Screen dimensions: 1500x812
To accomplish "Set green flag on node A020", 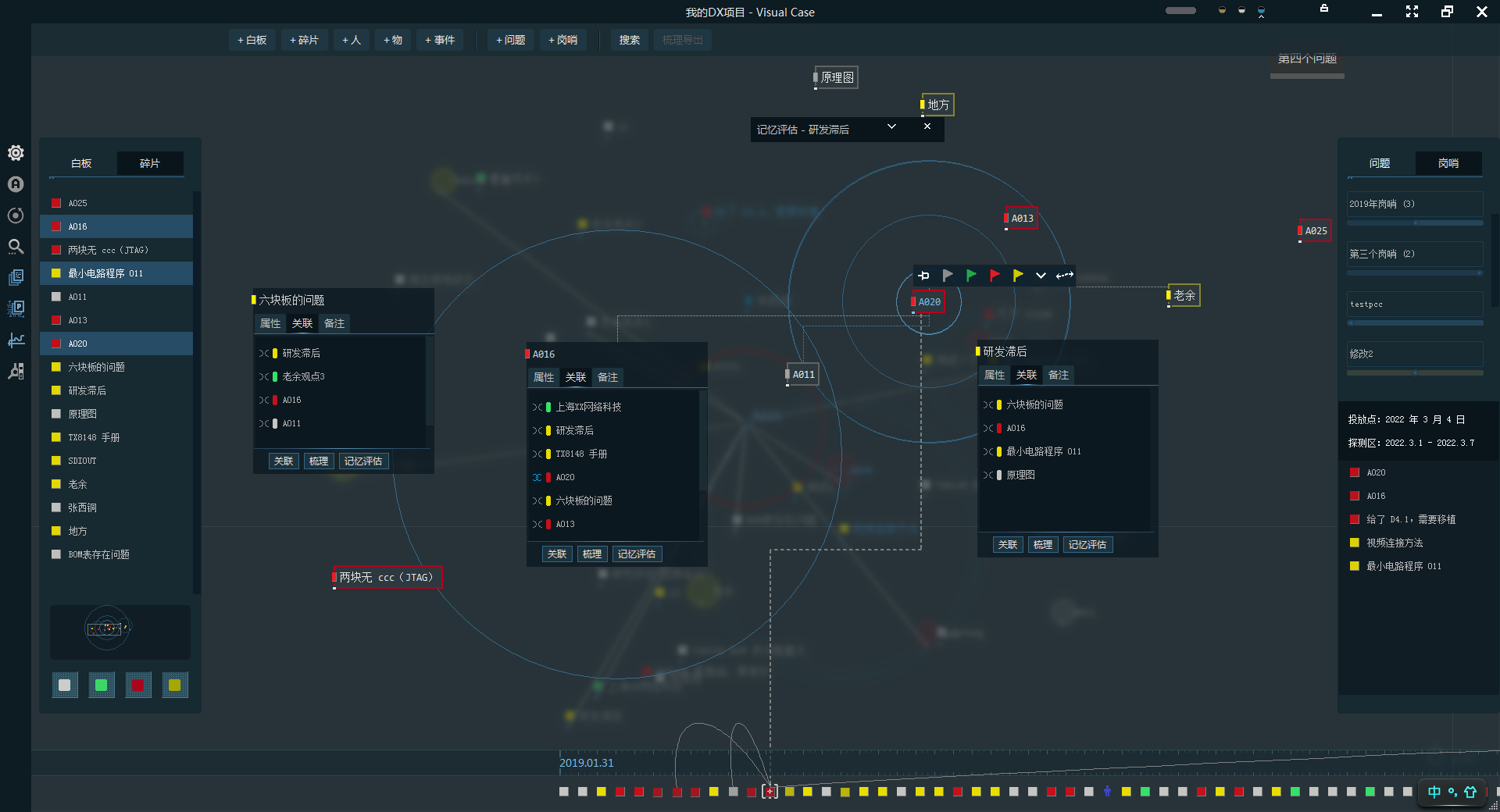I will 971,276.
